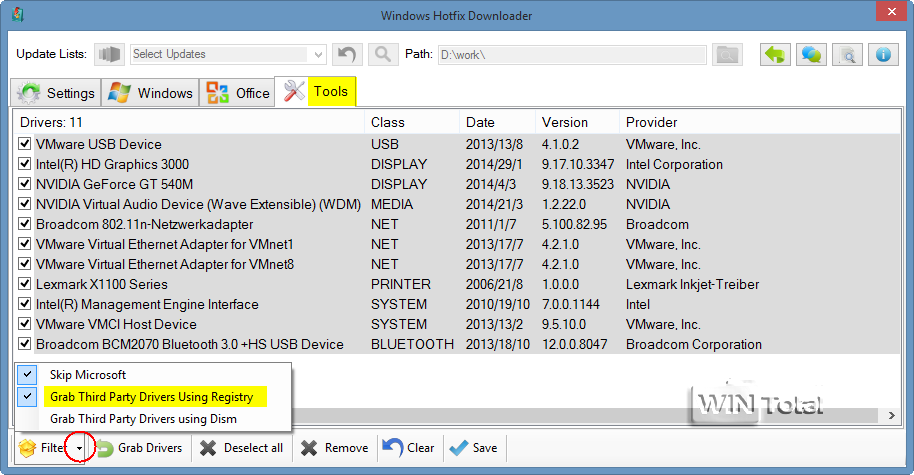
Task: Open the Filter dropdown arrow
Action: click(x=79, y=448)
